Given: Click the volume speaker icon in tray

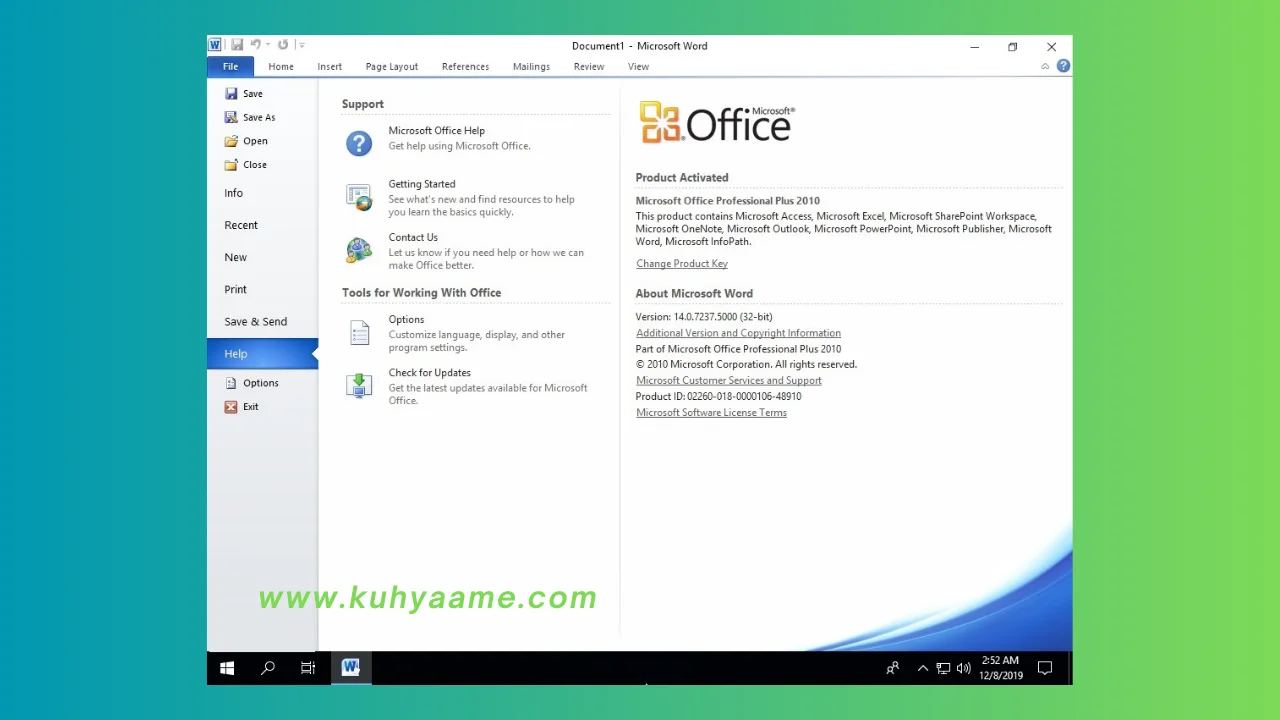Looking at the screenshot, I should coord(963,668).
